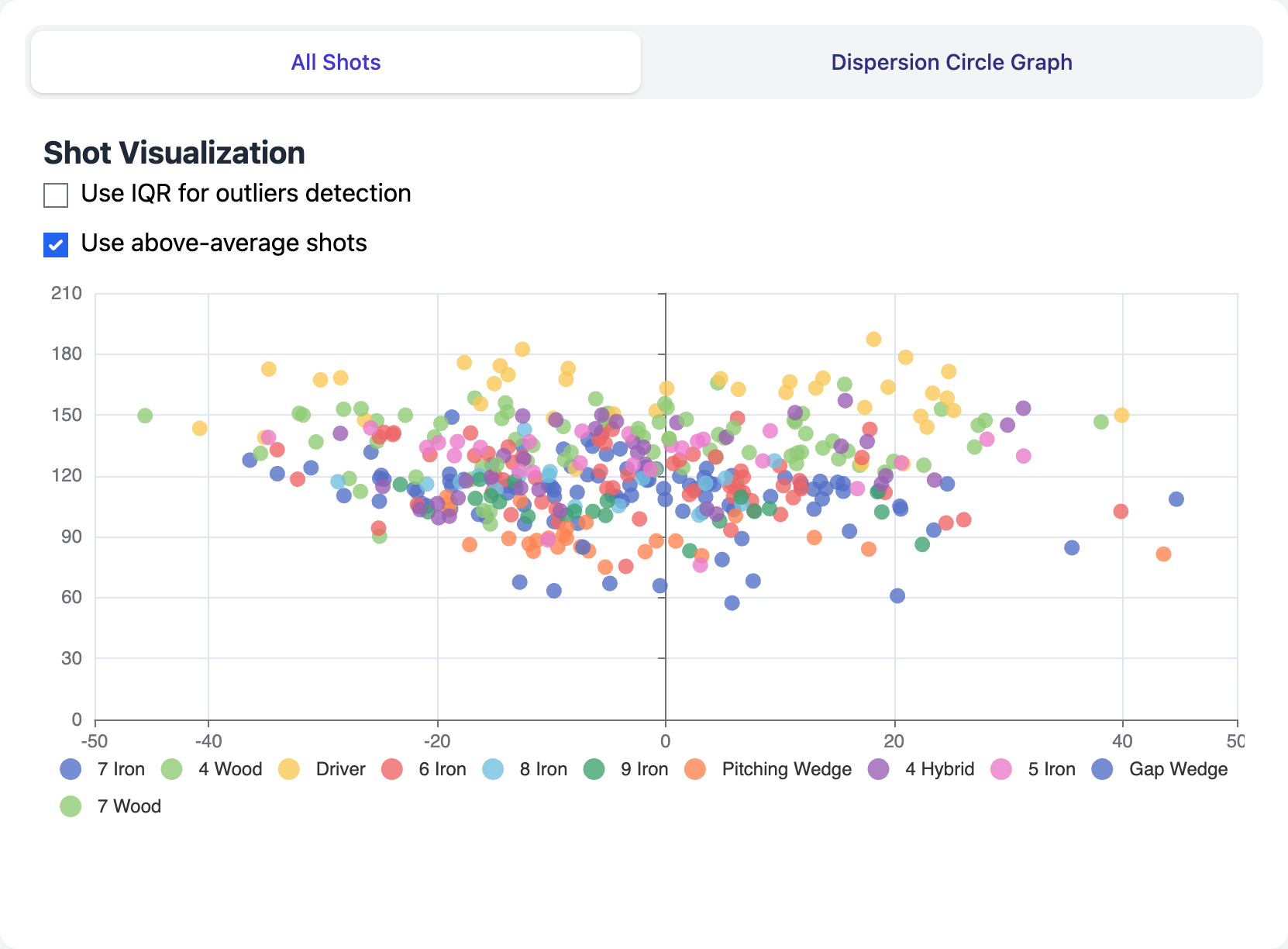The image size is (1288, 949).
Task: Toggle the 7 Iron legend marker
Action: coord(69,769)
